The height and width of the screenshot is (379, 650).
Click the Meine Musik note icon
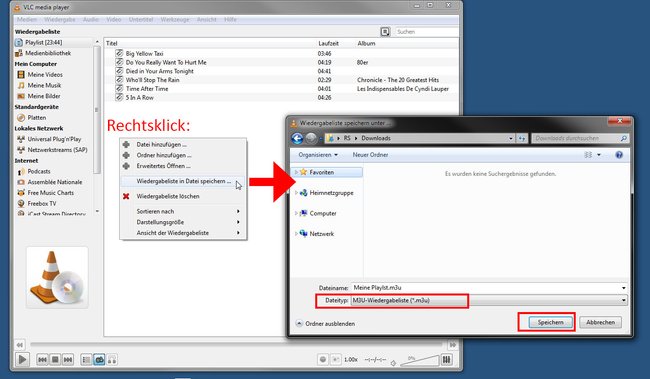point(21,85)
